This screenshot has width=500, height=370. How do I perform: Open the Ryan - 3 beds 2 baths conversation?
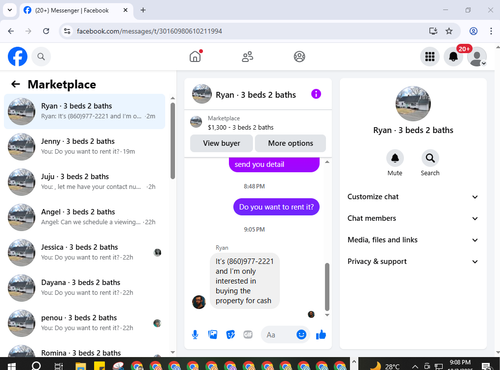[x=85, y=111]
